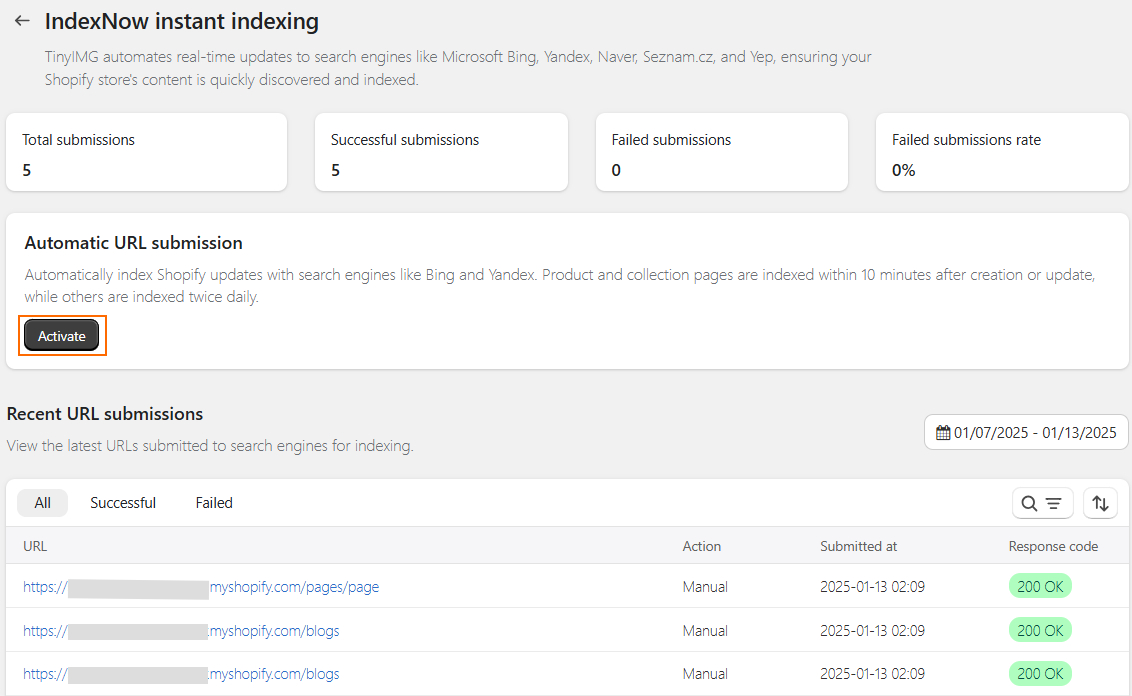Image resolution: width=1132 pixels, height=696 pixels.
Task: Click the Failed submissions count card
Action: pos(721,153)
